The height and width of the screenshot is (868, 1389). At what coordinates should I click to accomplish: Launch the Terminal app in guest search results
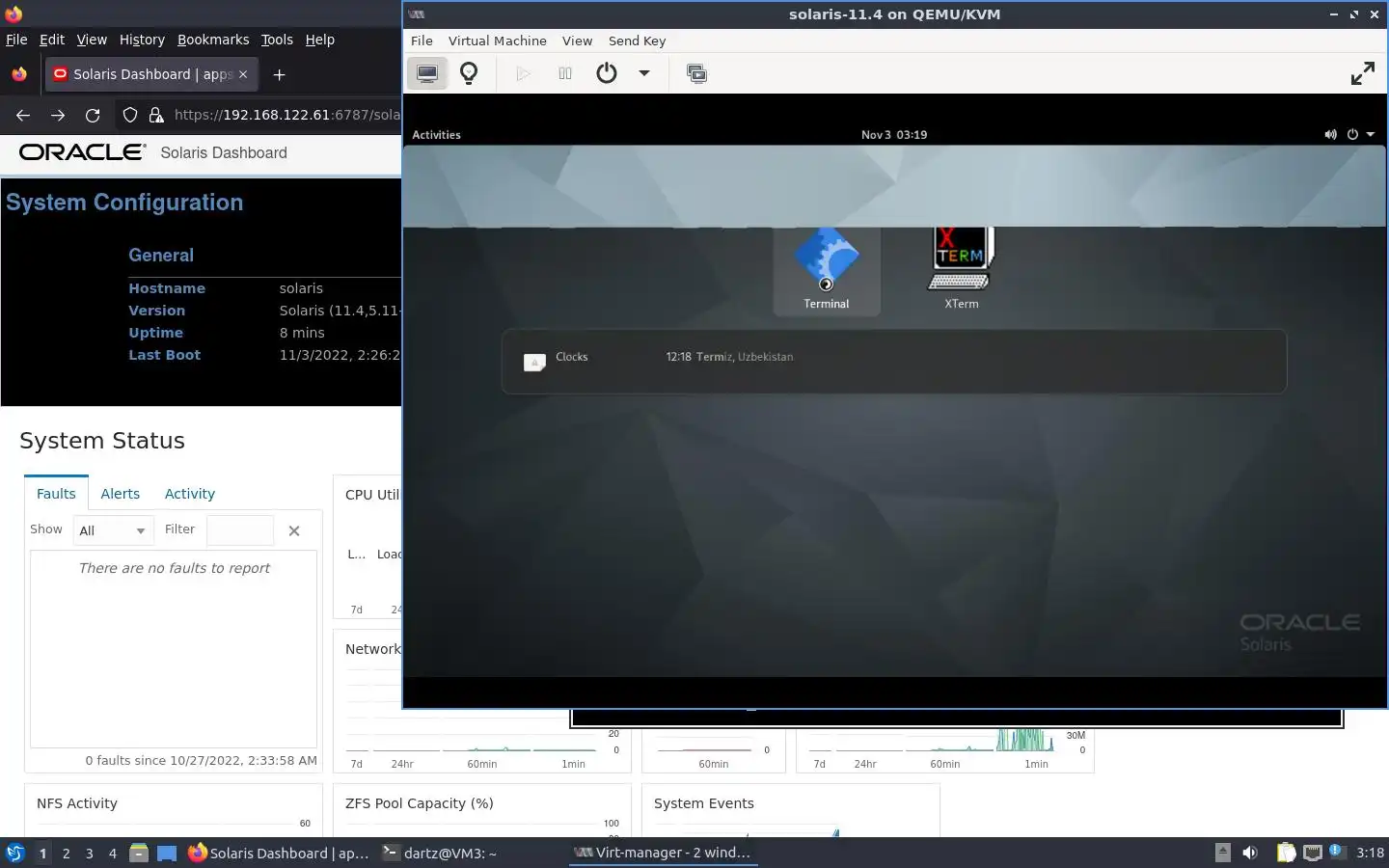point(827,270)
